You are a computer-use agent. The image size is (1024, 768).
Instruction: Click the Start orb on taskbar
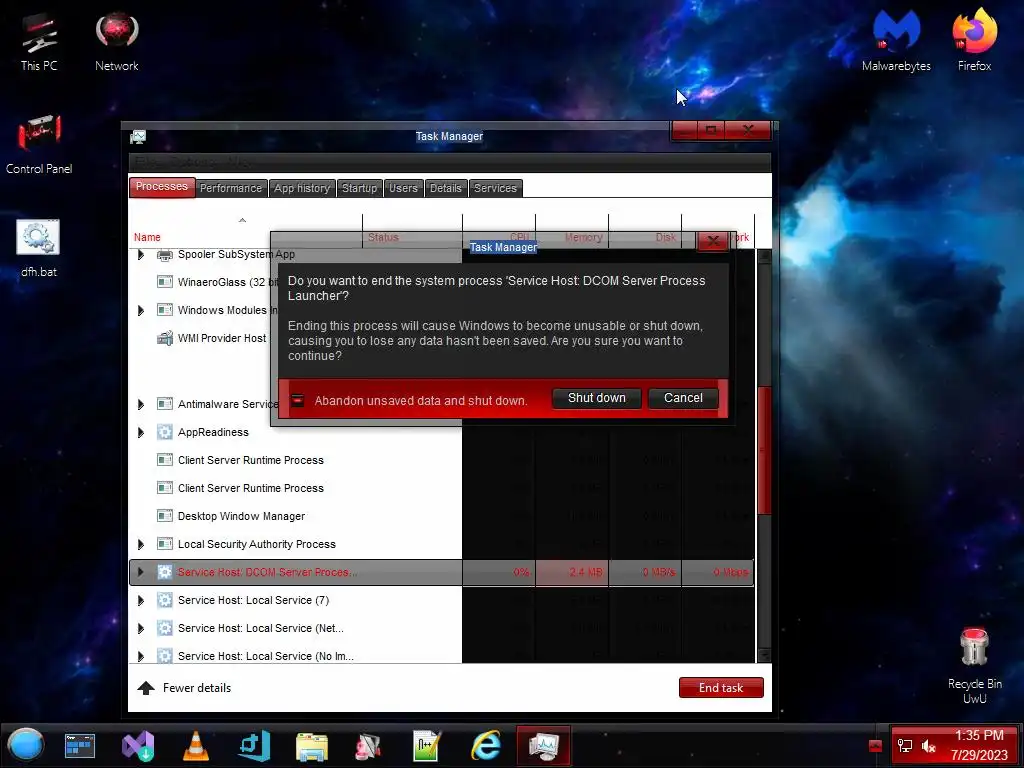coord(26,745)
